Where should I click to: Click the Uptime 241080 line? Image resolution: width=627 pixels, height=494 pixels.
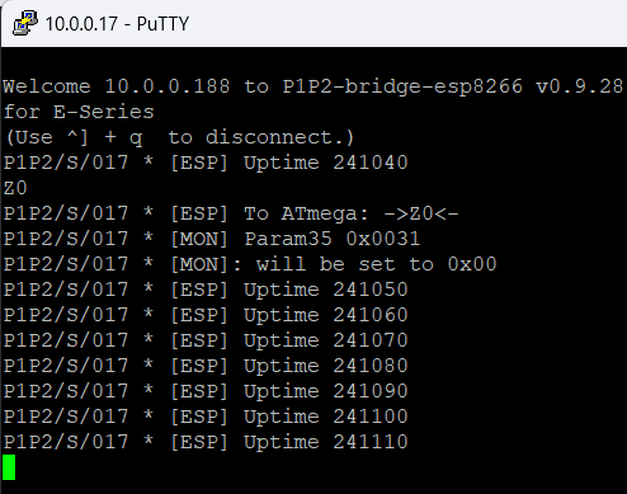pyautogui.click(x=205, y=366)
